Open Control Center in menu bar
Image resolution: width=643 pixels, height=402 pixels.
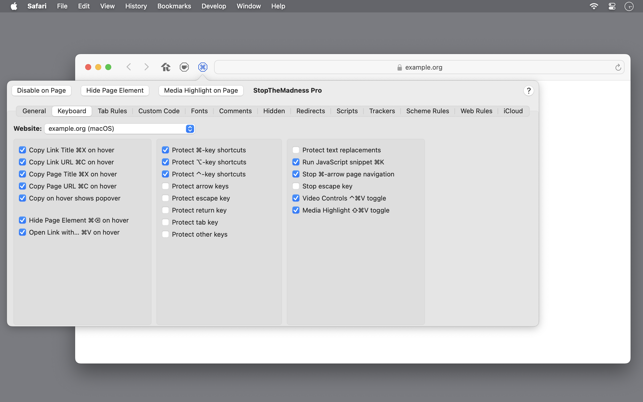click(x=612, y=6)
